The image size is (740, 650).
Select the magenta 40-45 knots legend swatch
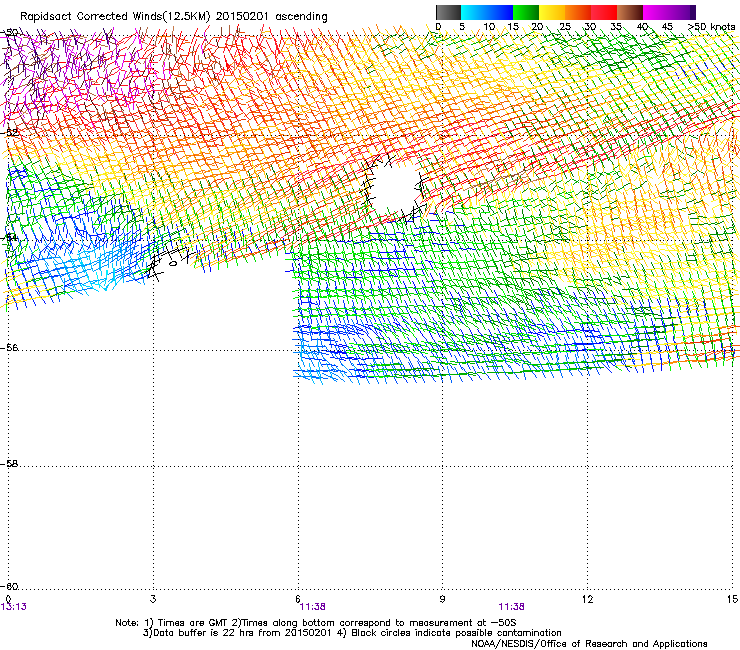656,12
